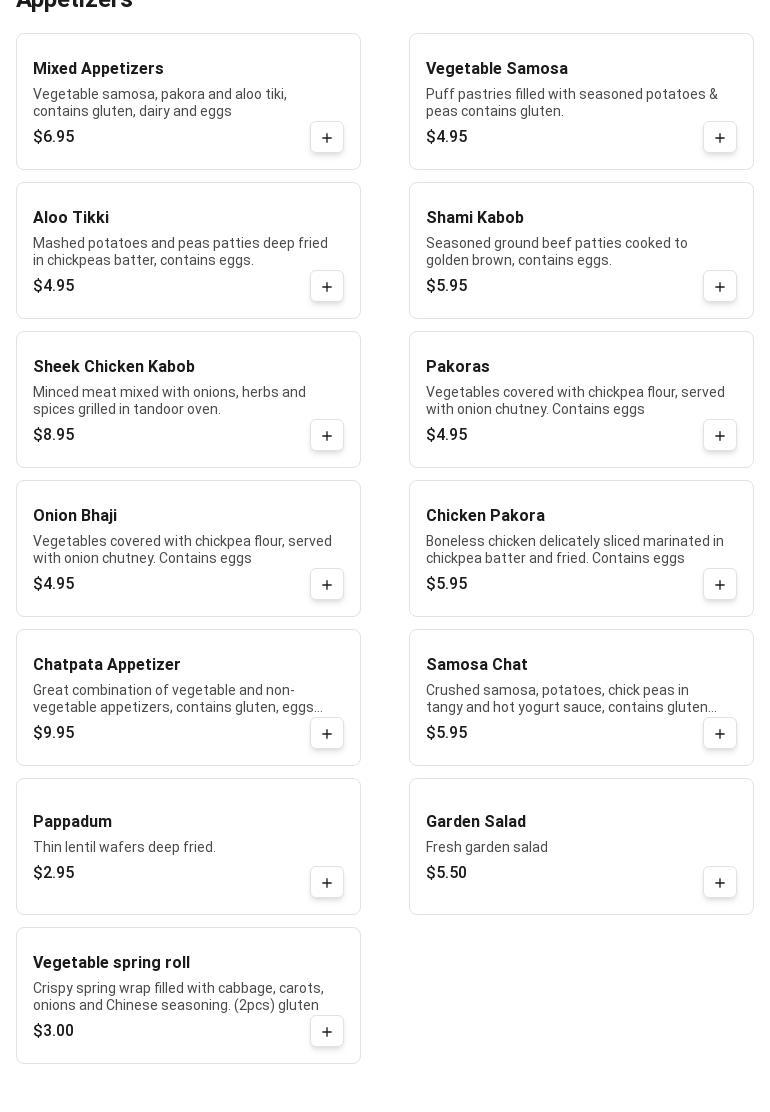Add Pappadum to the cart
This screenshot has width=770, height=1112.
tap(327, 883)
